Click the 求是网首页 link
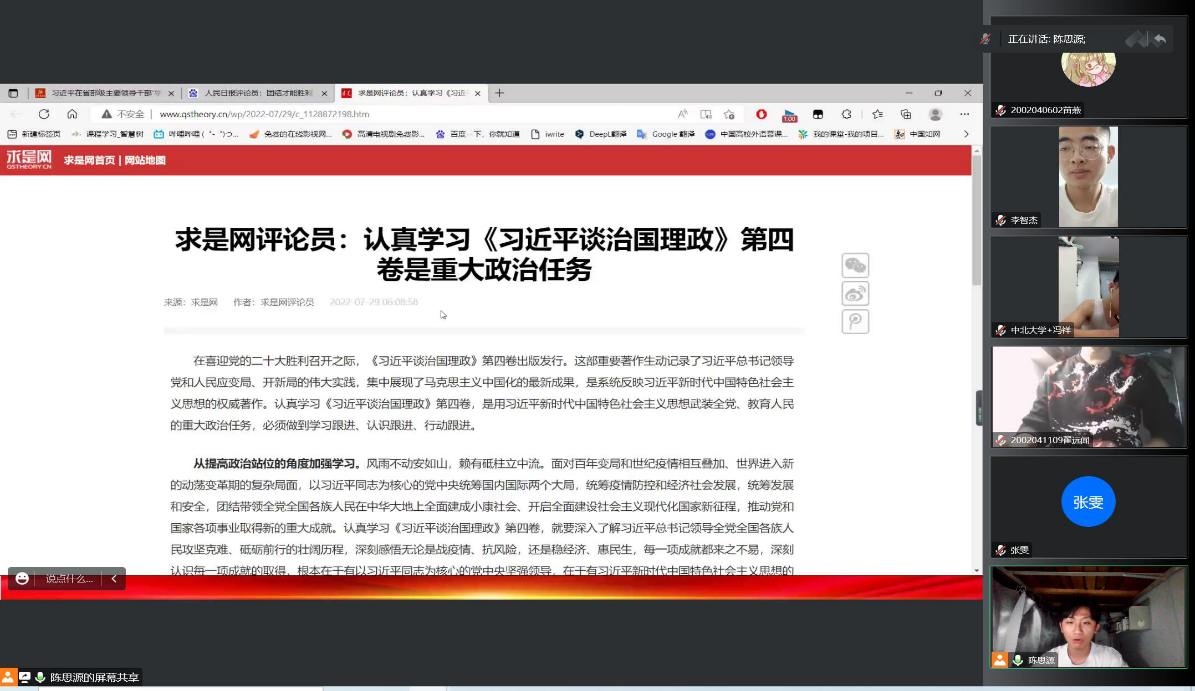 [89, 160]
